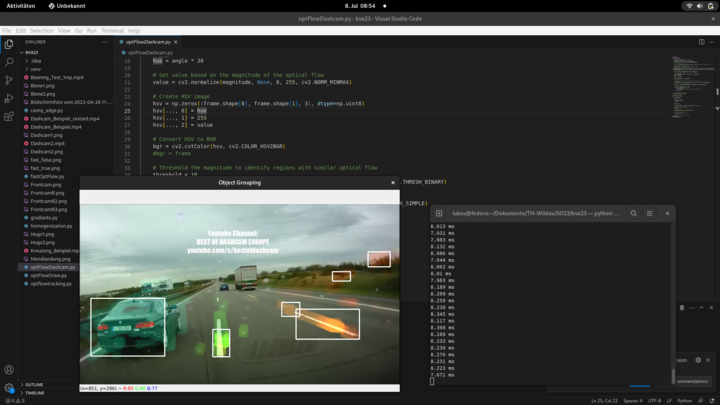Add a new tab in terminal window
Image resolution: width=720 pixels, height=405 pixels.
pyautogui.click(x=439, y=213)
